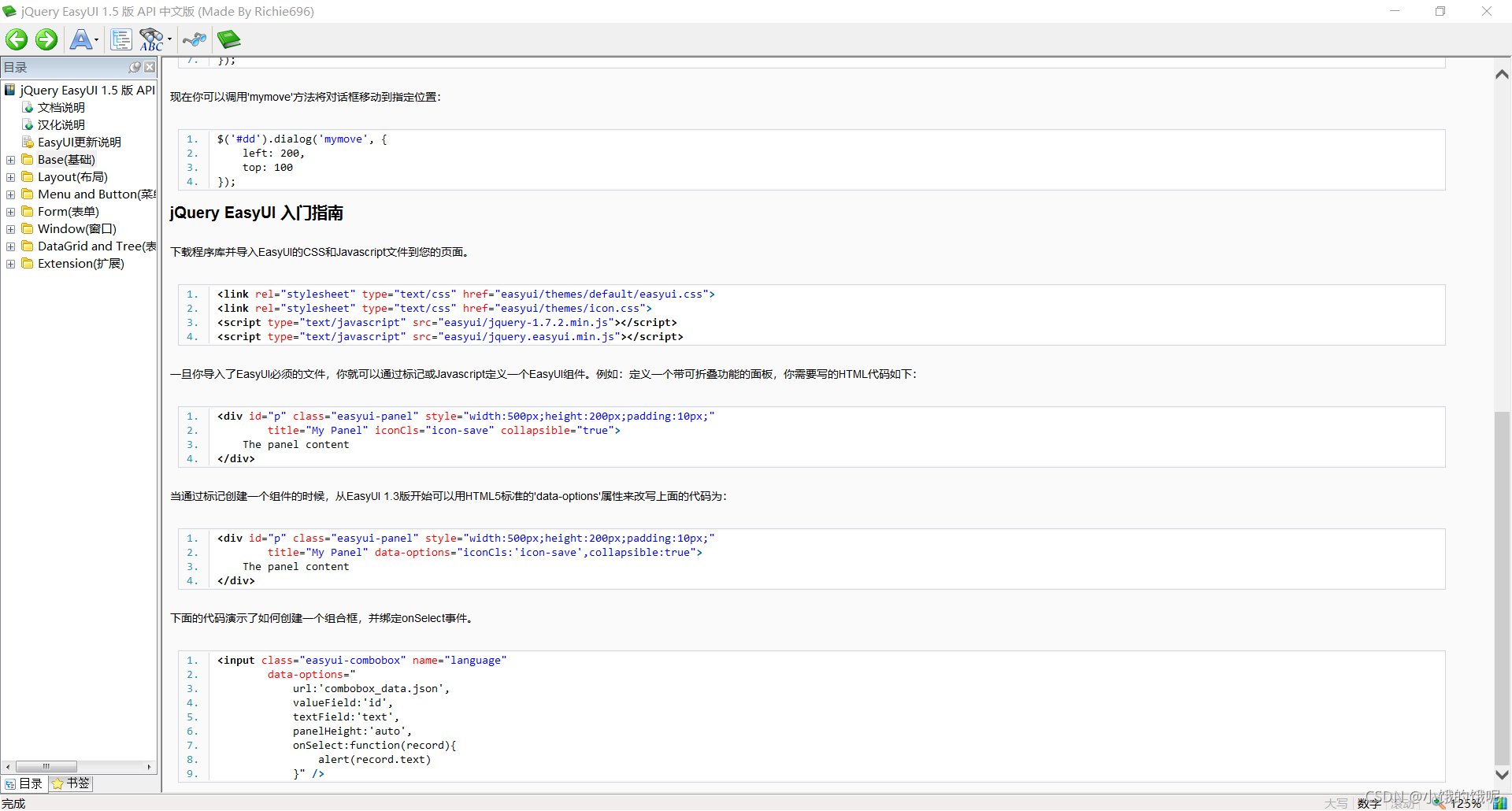
Task: Click the 文档说明 page icon
Action: pos(28,107)
